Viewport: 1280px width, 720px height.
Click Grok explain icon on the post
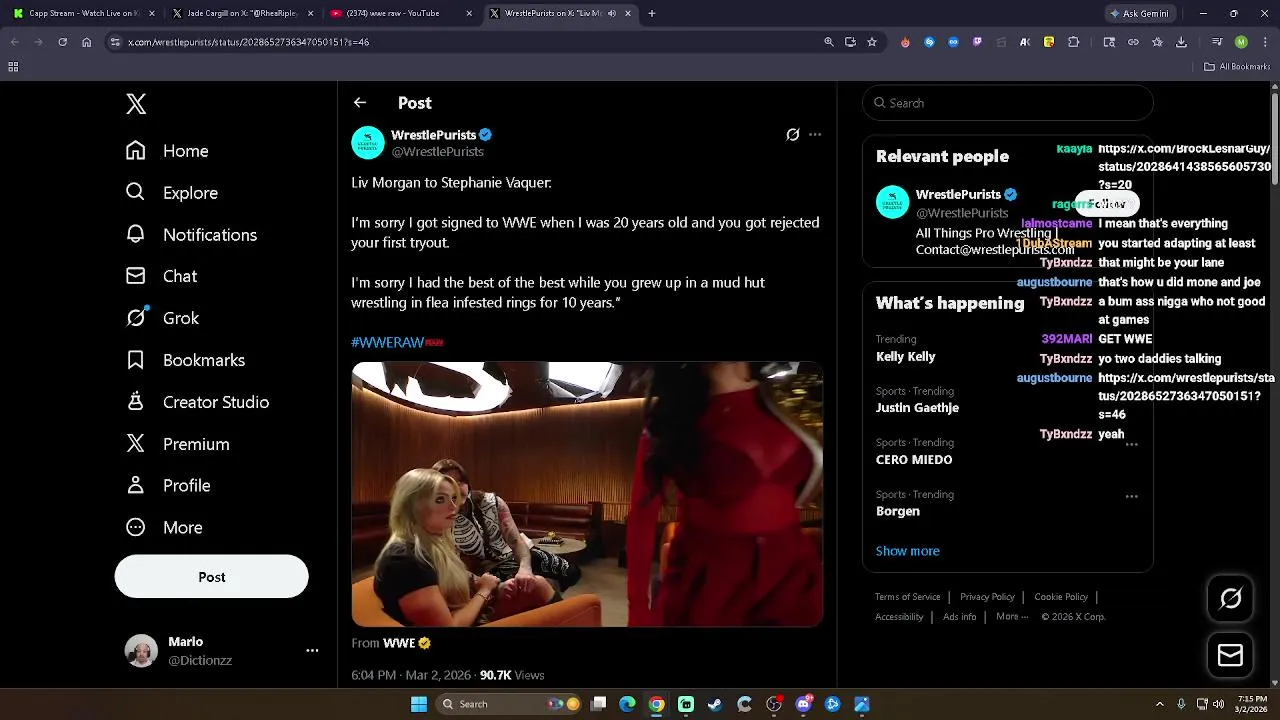coord(793,135)
